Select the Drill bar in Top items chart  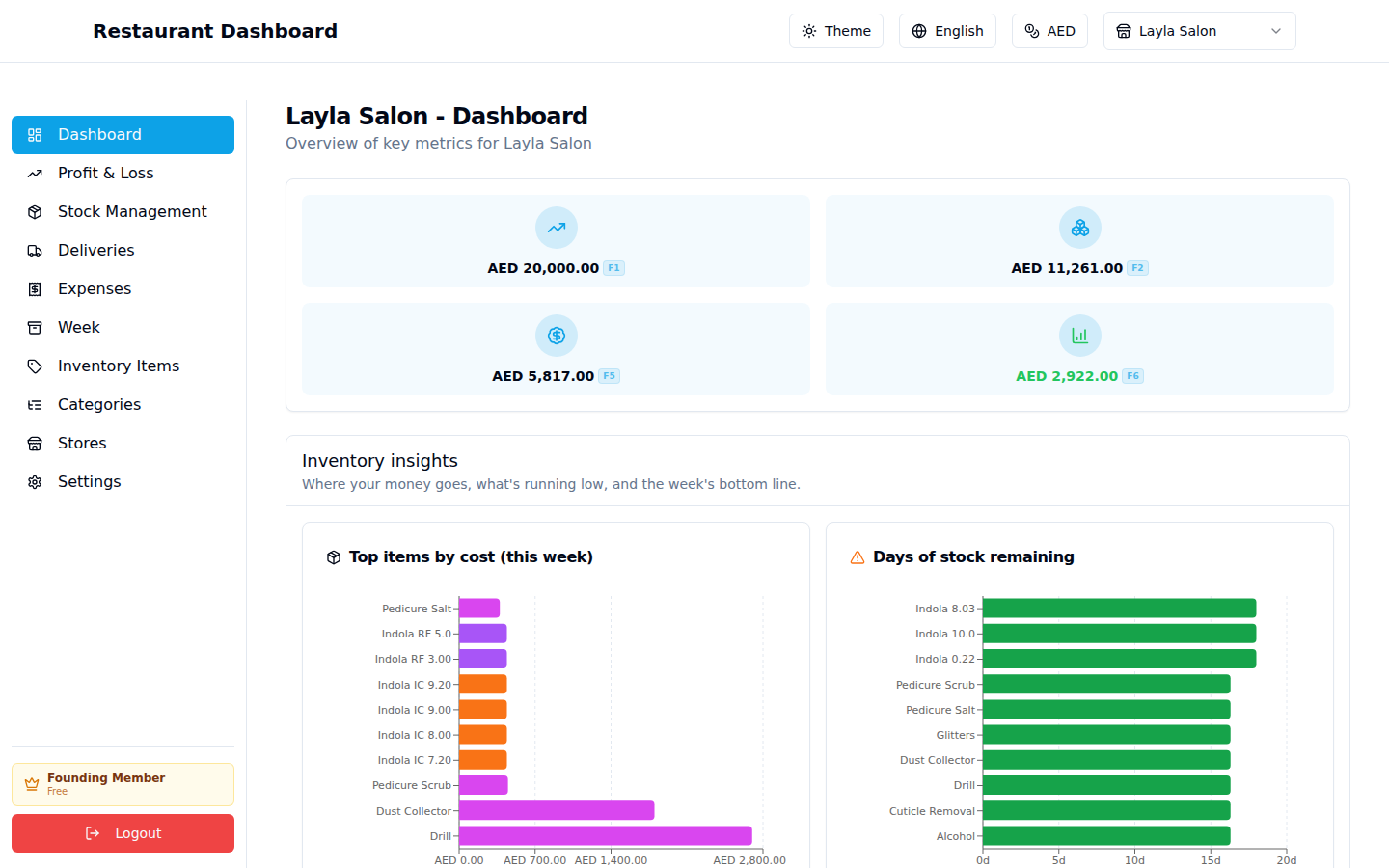coord(605,835)
